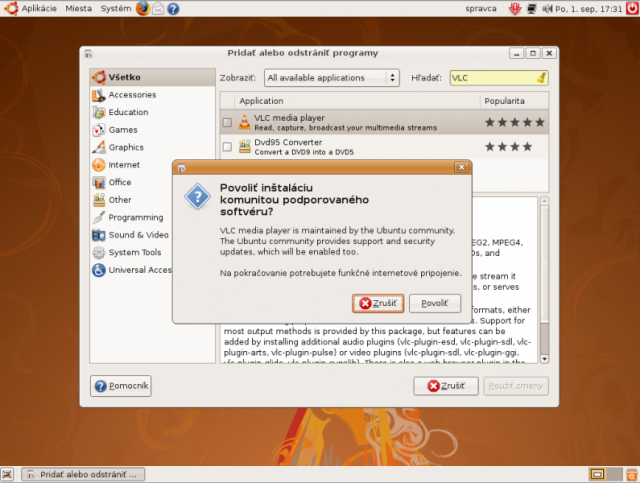This screenshot has width=640, height=483.
Task: Click the network monitor tray icon
Action: point(531,9)
